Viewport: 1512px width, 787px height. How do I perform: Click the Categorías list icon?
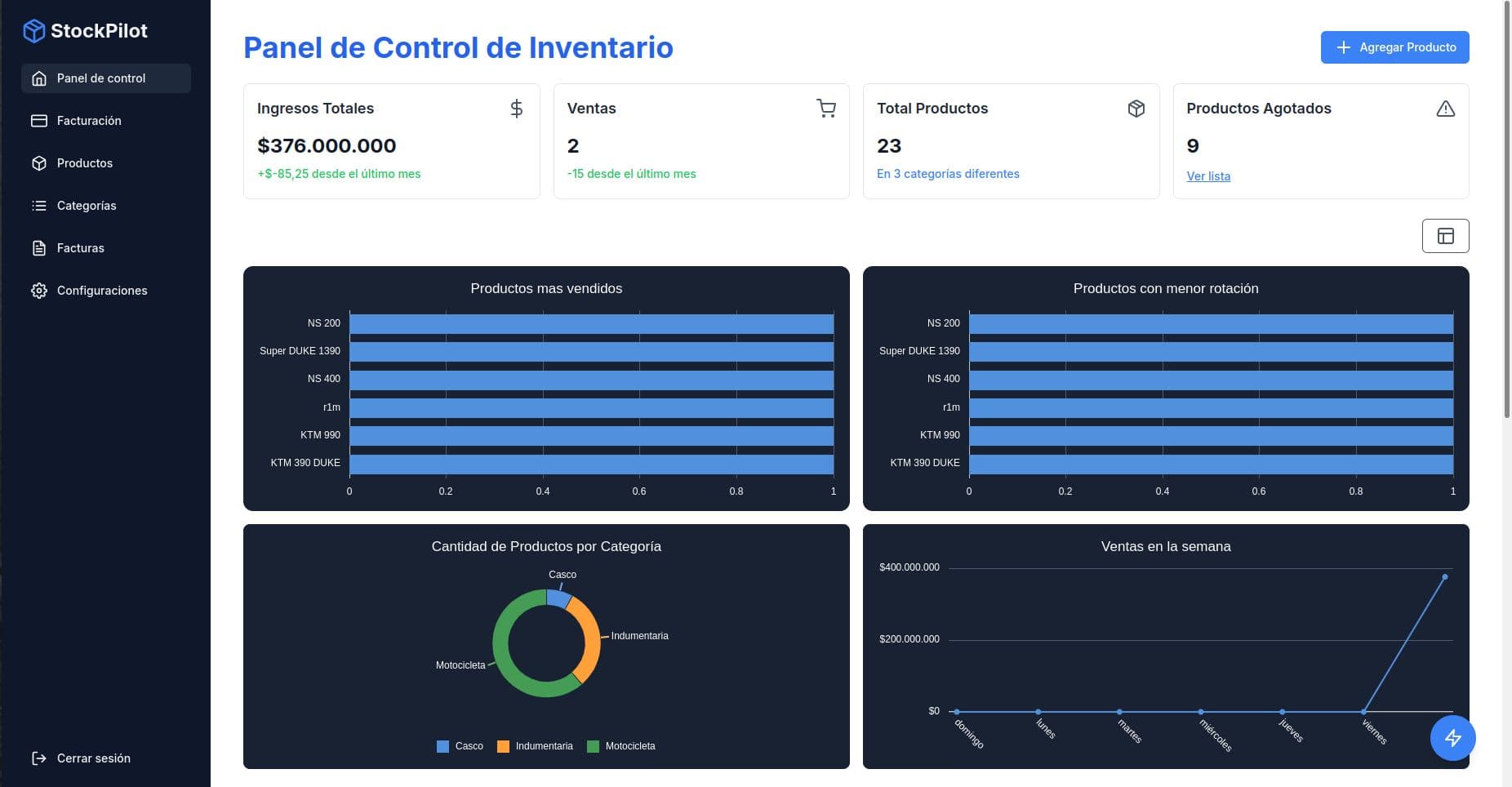38,205
